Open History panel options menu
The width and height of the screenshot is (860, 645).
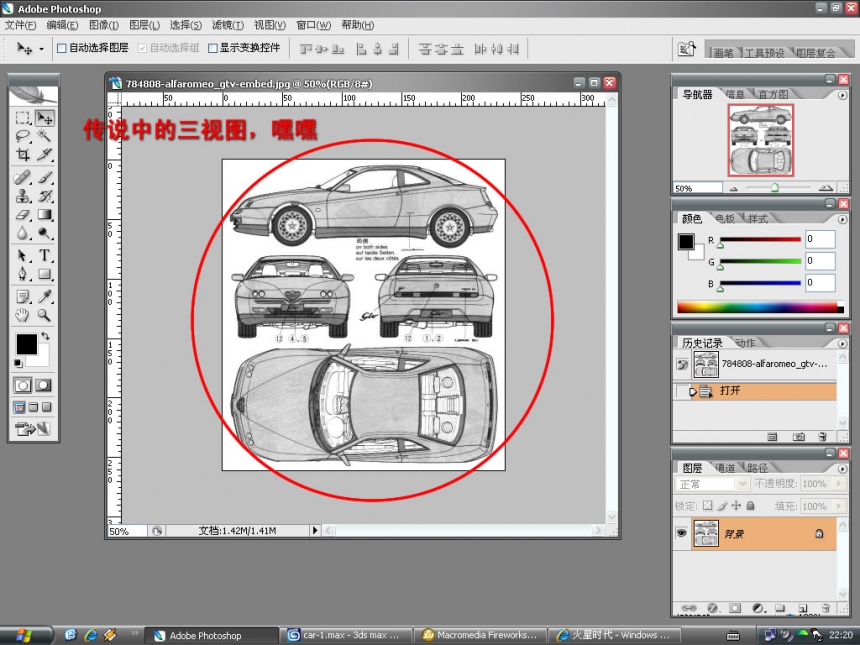coord(842,343)
